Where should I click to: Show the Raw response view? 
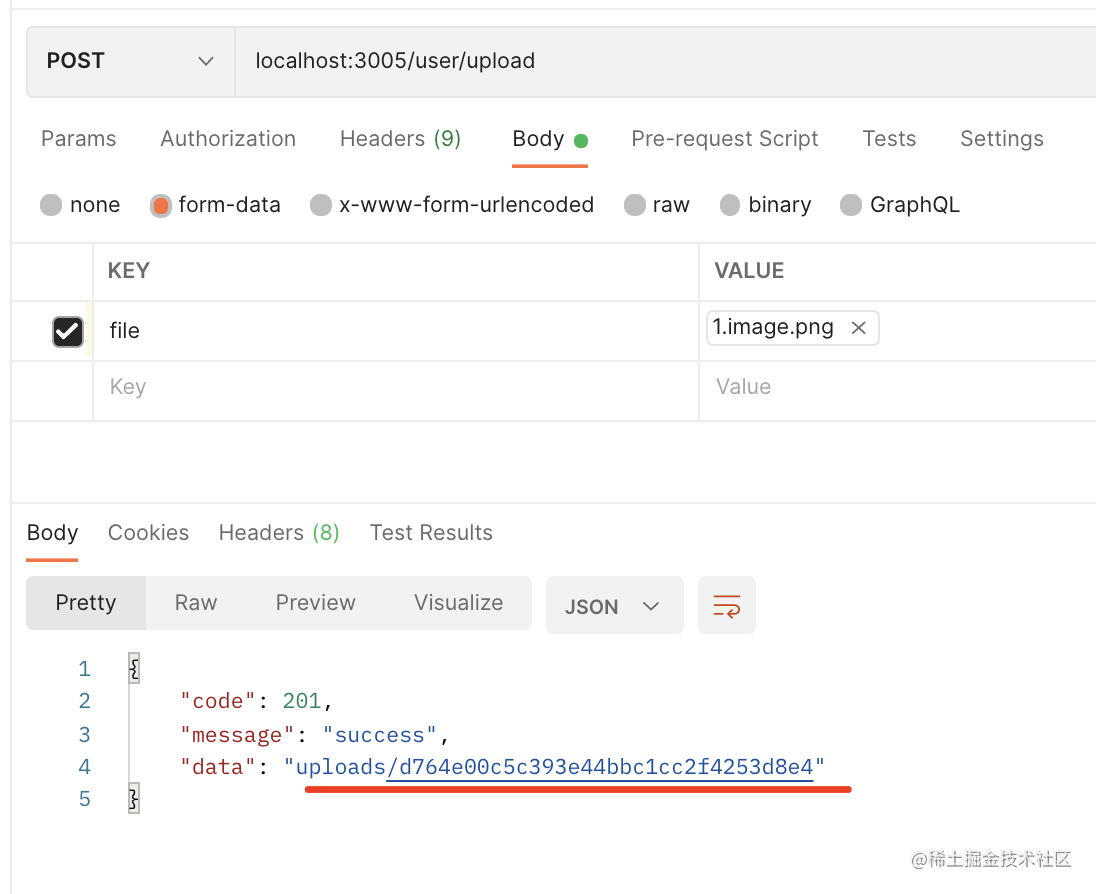[195, 603]
